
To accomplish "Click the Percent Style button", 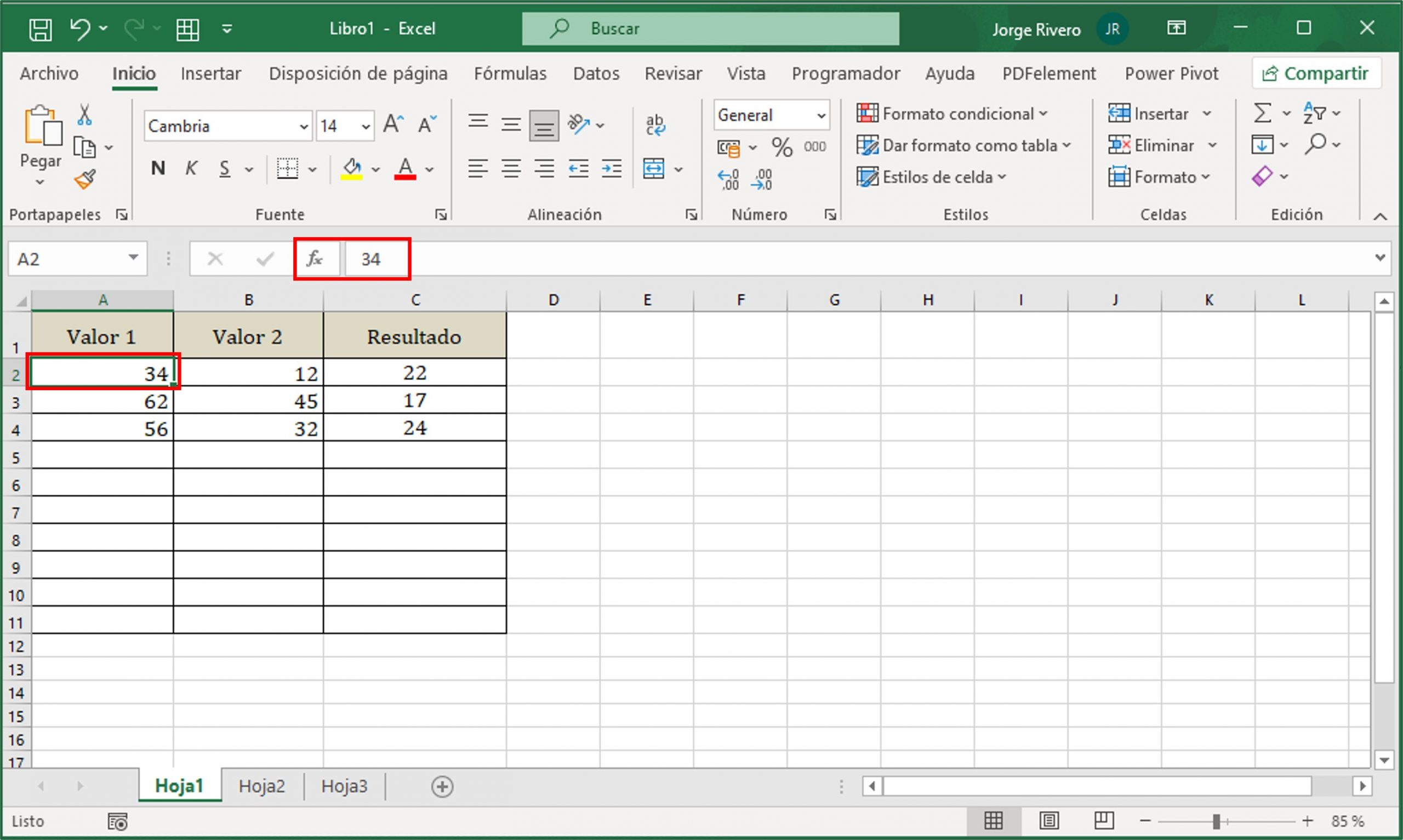I will 782,147.
